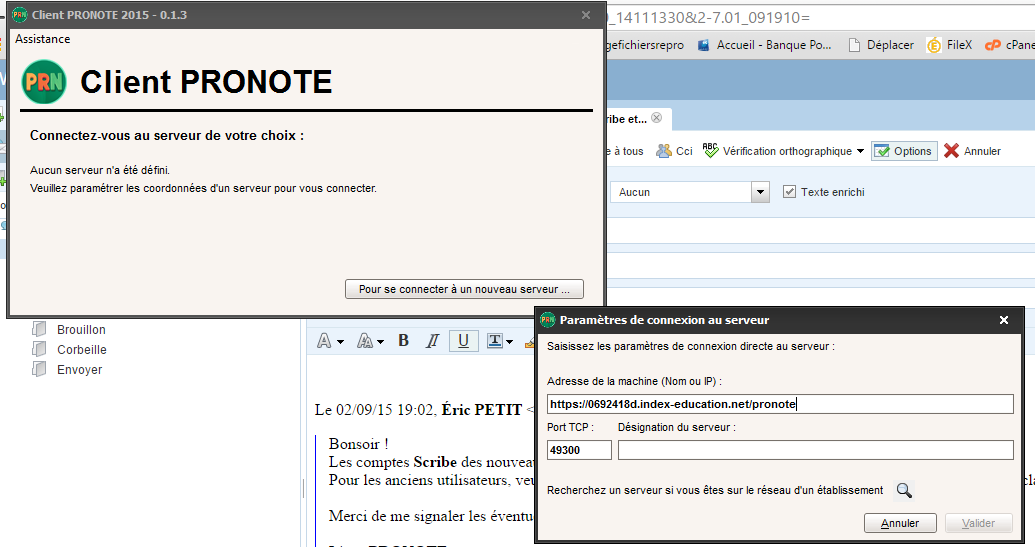Click Pour se connecter à un nouveau serveur
This screenshot has height=547, width=1035.
click(464, 289)
